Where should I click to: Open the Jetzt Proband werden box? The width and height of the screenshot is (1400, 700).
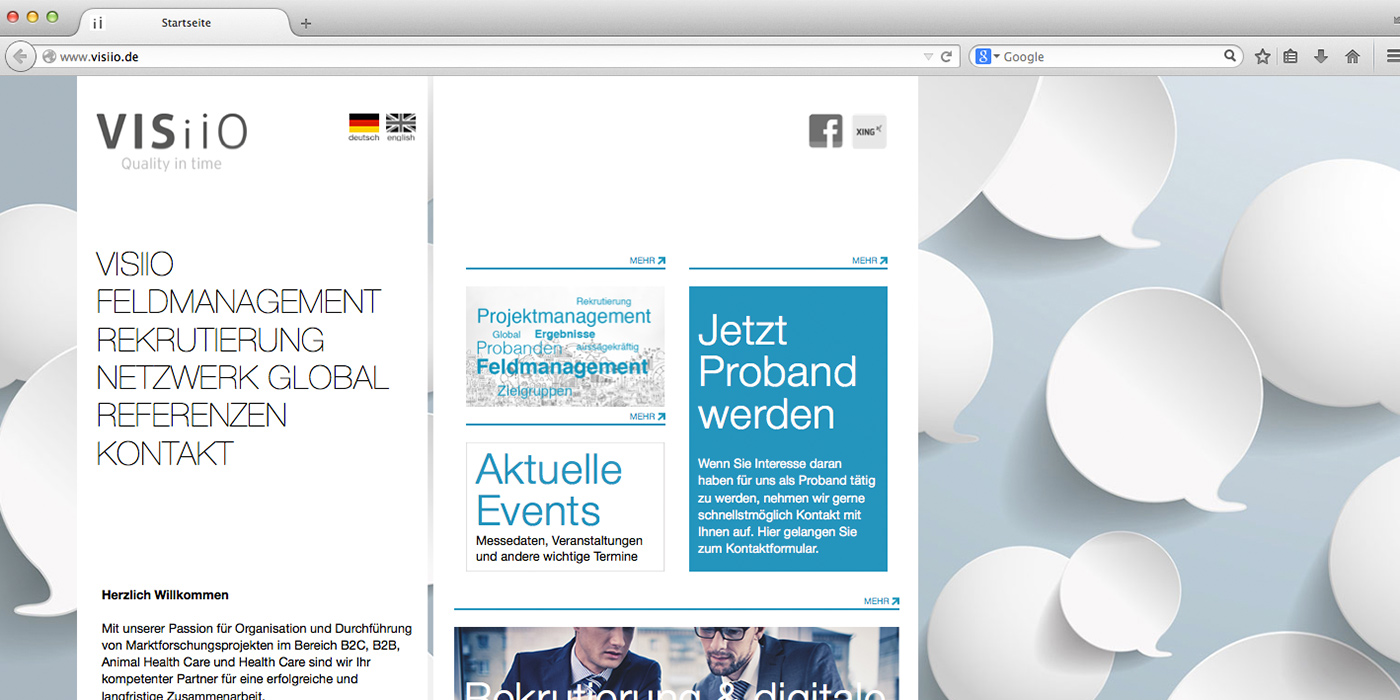(788, 429)
